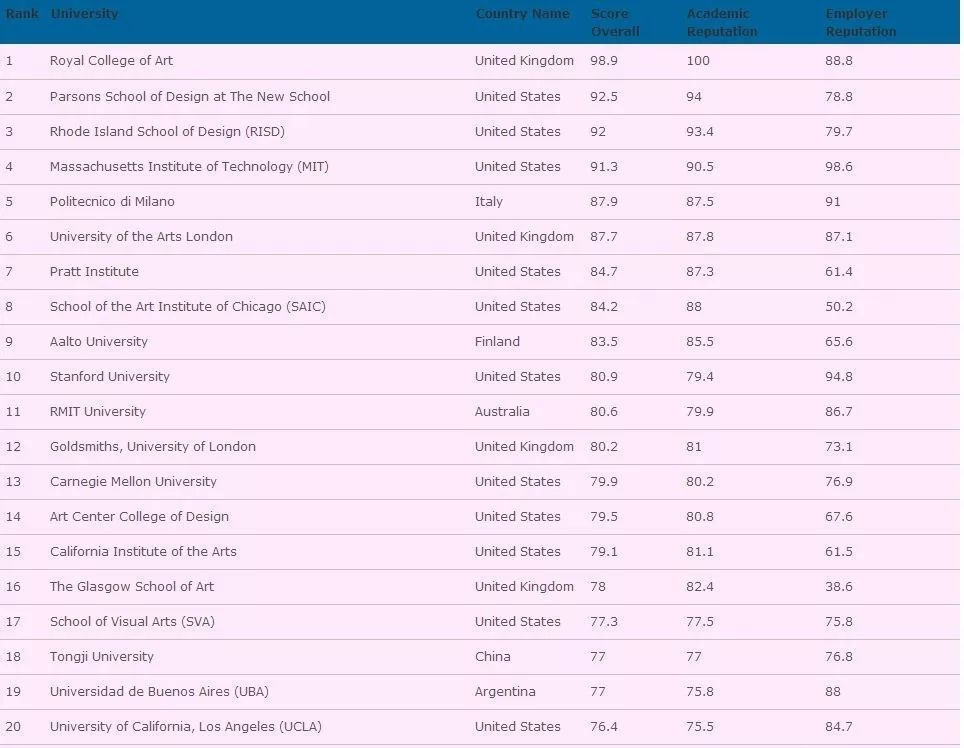Click employer reputation 67.6 for Art Center College

point(839,517)
